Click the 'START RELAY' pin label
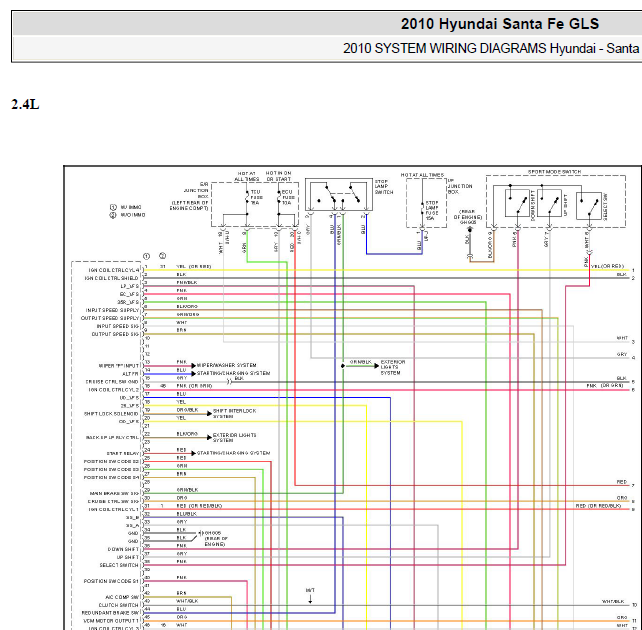This screenshot has height=630, width=642. coord(123,454)
